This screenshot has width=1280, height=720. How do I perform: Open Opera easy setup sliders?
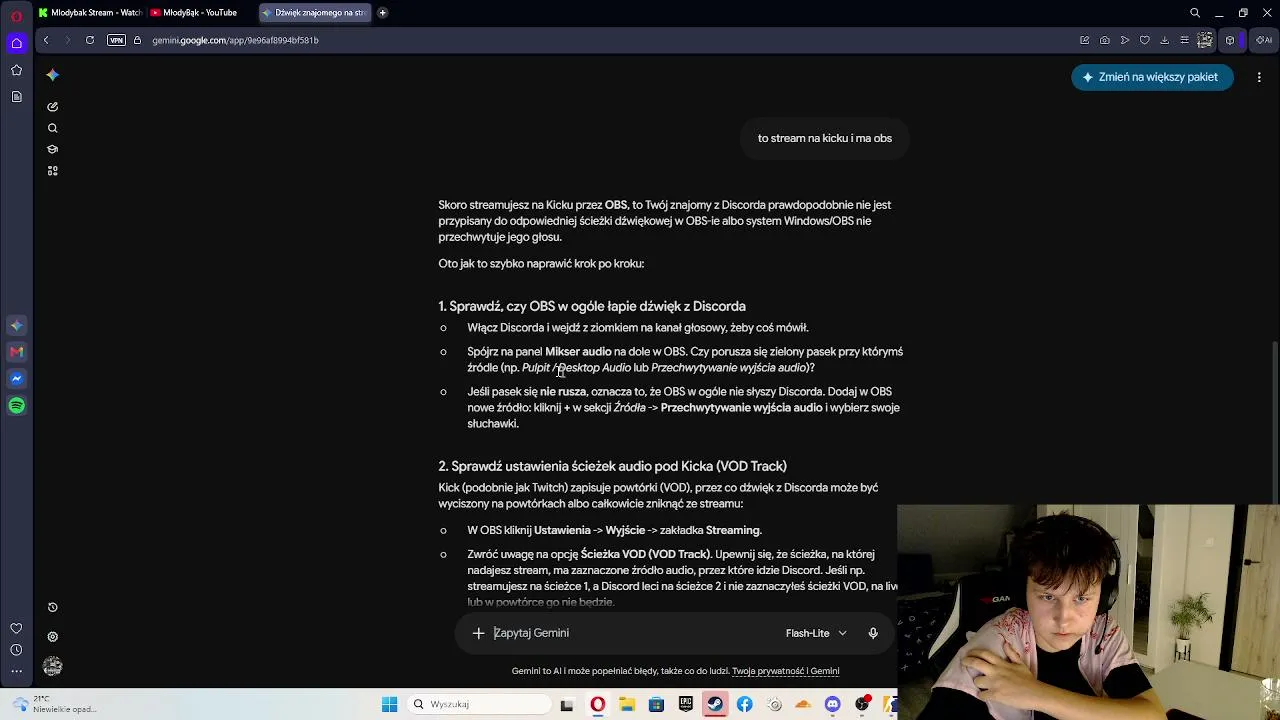click(1185, 40)
